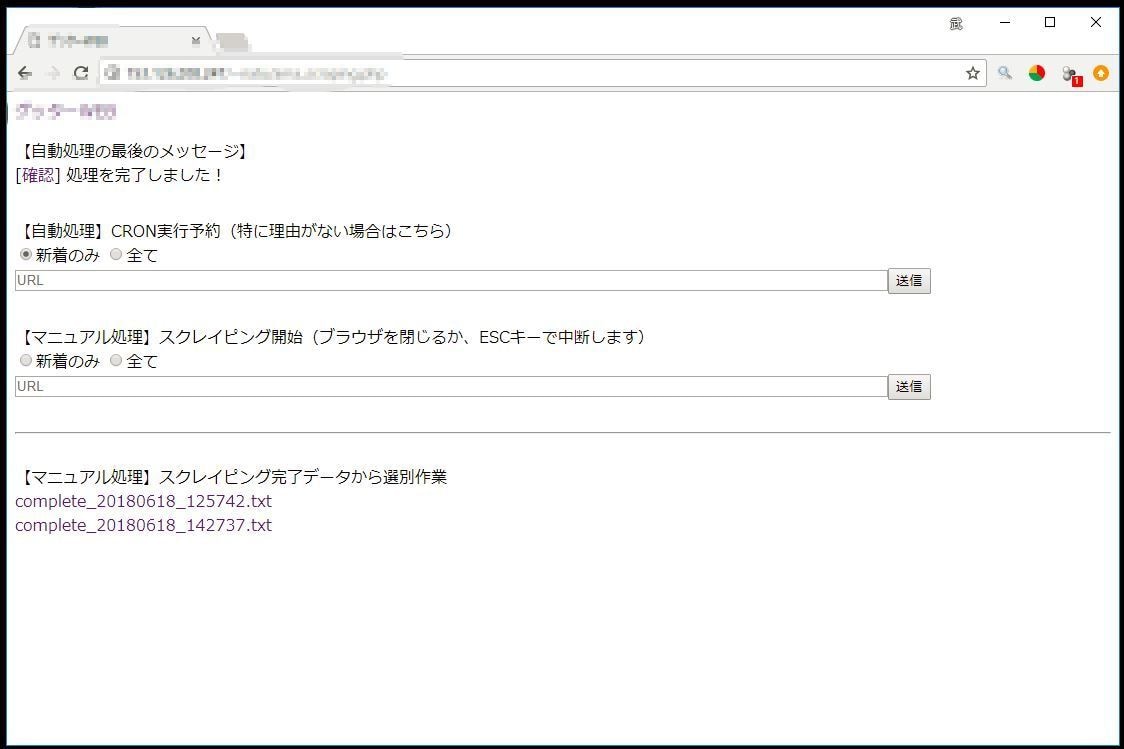Click 送信 button for スクレイピング開始
Screen dimensions: 1124x749
click(909, 387)
